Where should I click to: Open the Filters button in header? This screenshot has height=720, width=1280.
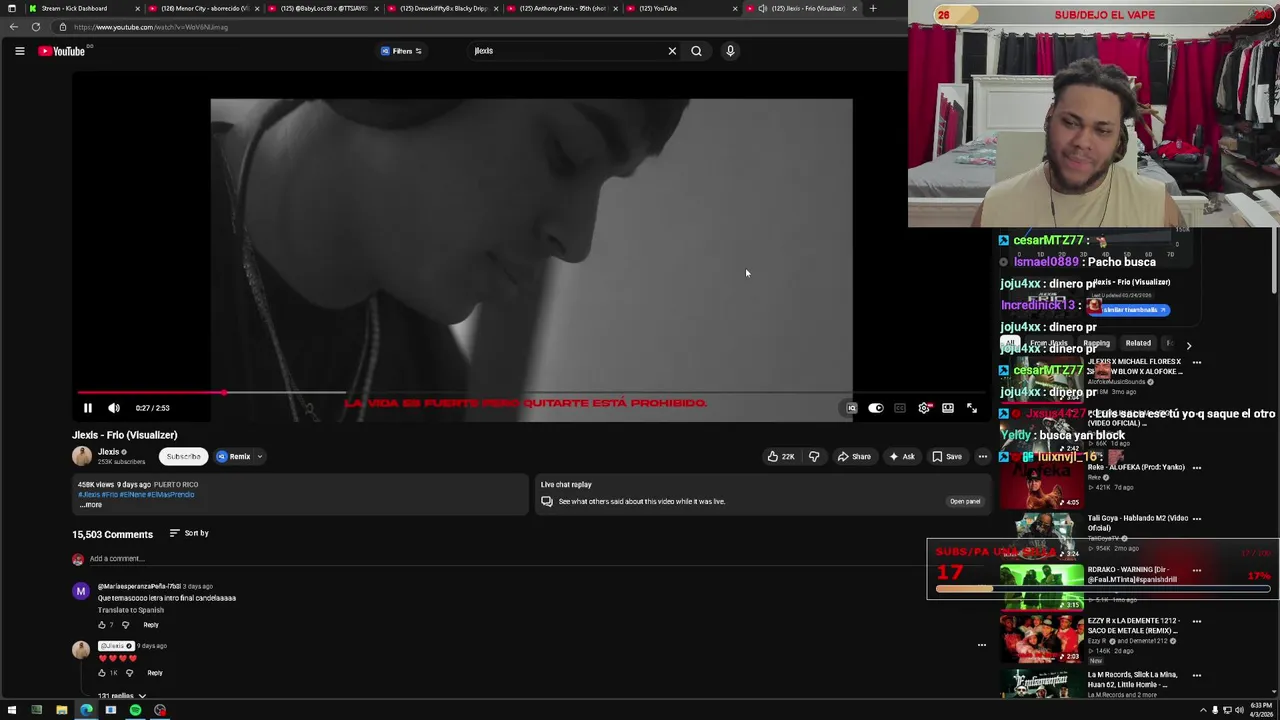point(401,51)
